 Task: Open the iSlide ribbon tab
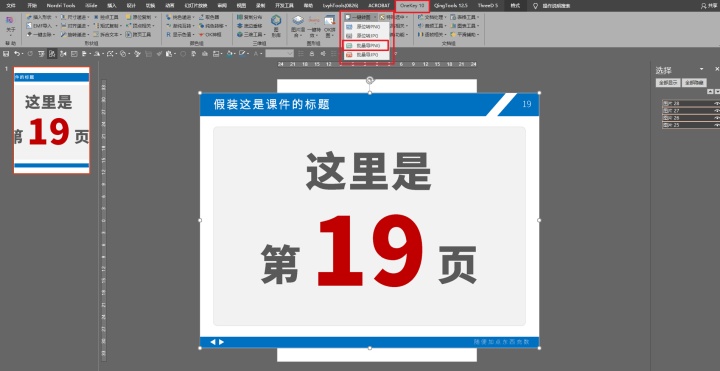pyautogui.click(x=91, y=6)
